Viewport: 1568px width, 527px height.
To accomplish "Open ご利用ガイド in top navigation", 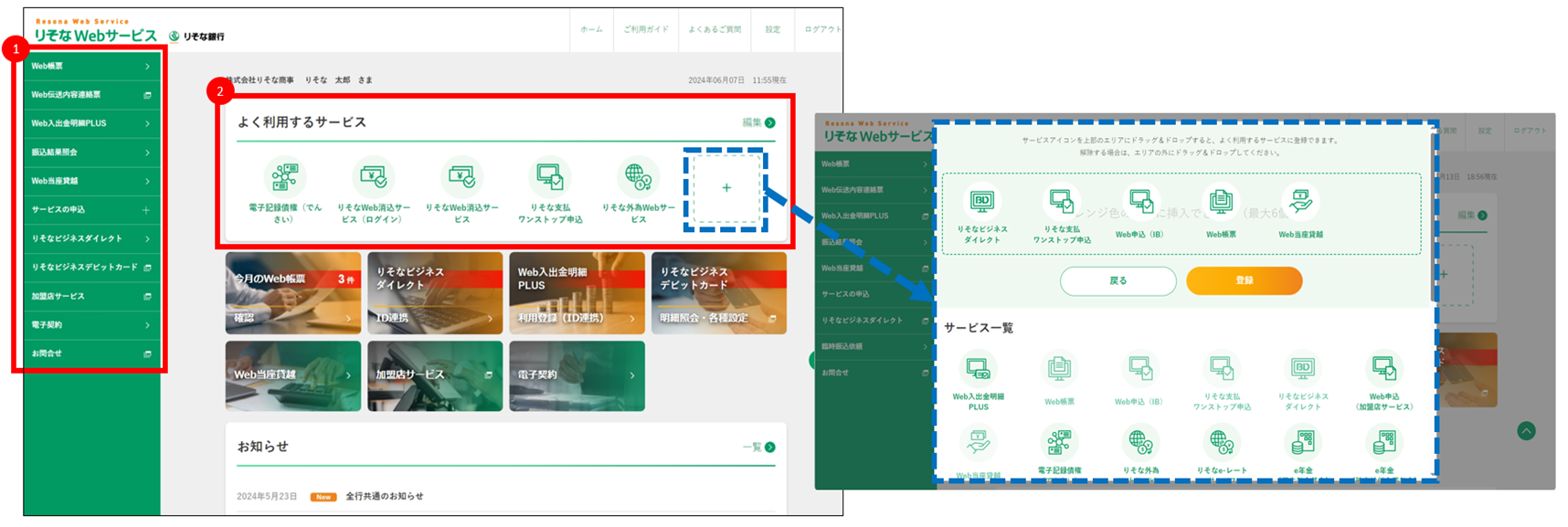I will (646, 29).
